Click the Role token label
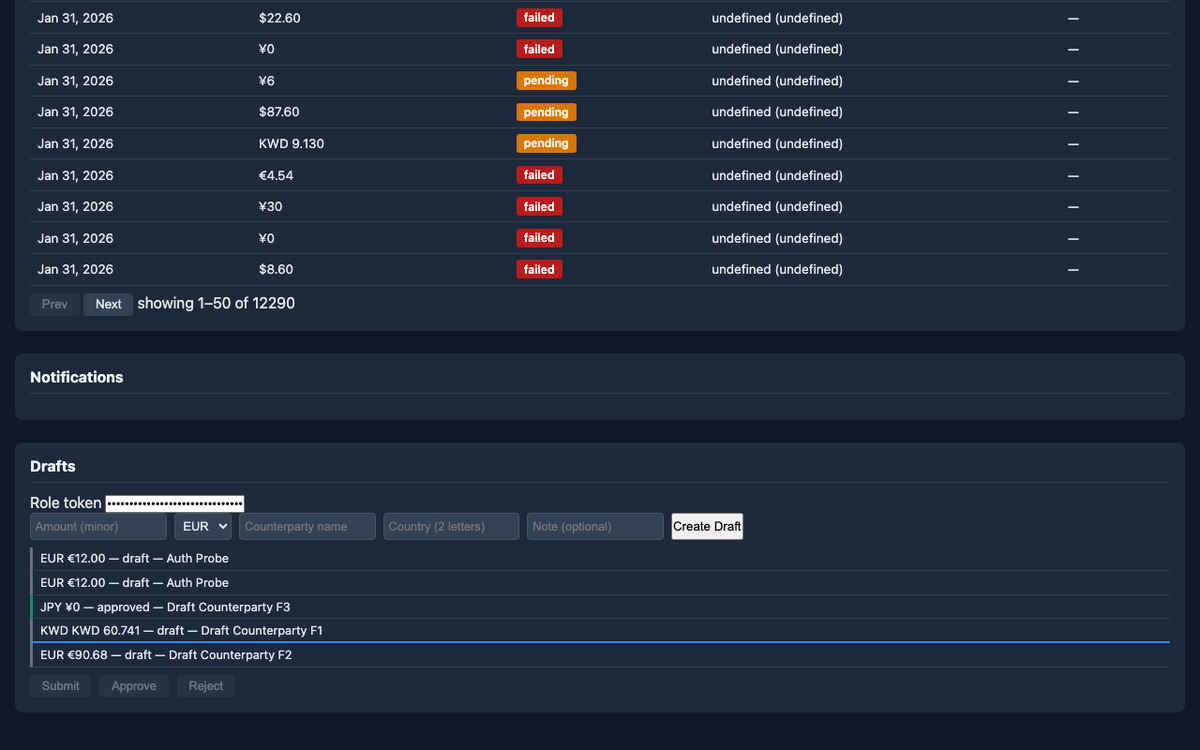Screen dimensions: 1200x750 coord(66,503)
